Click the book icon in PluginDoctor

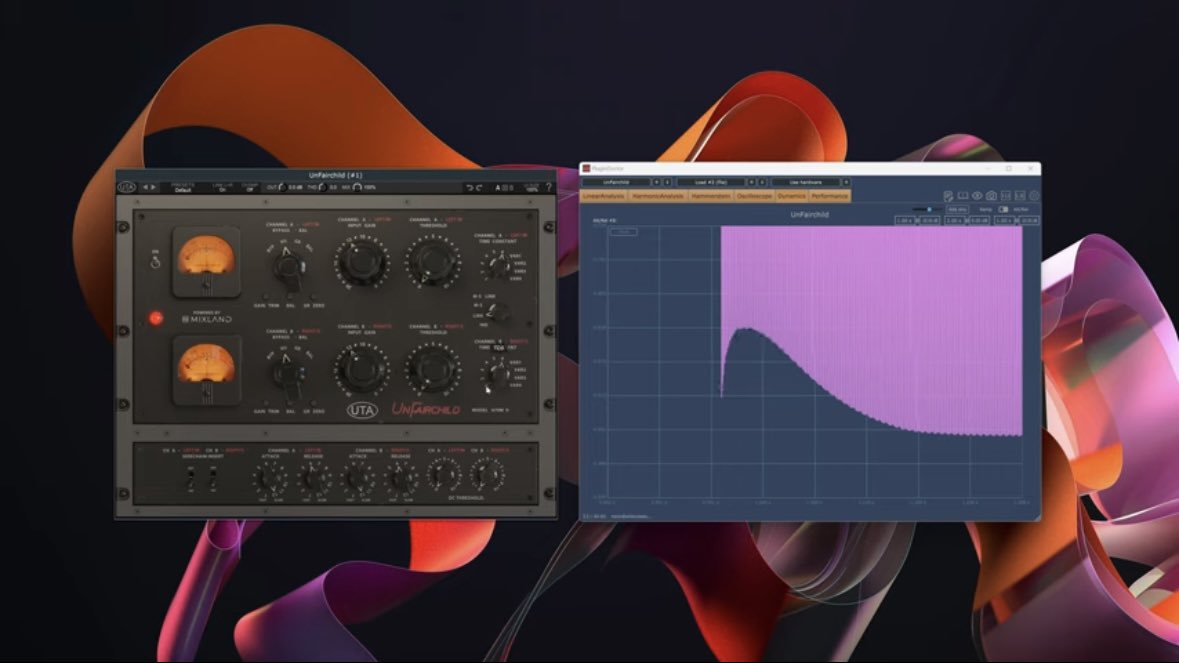pyautogui.click(x=962, y=196)
